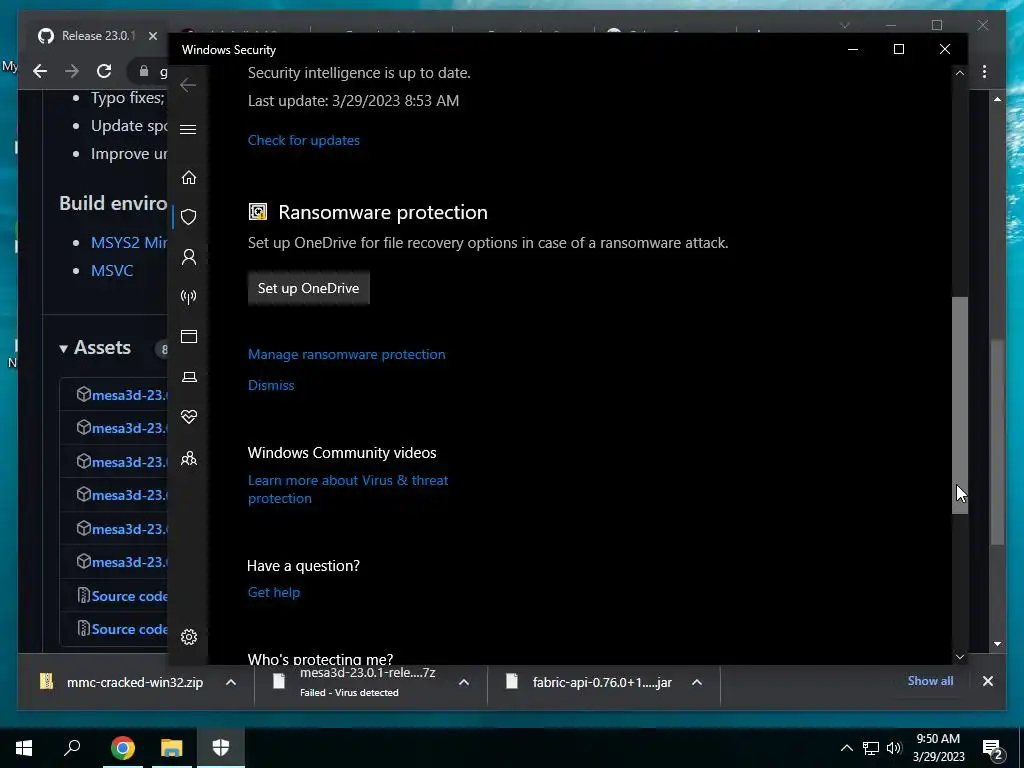Click the first mesa3d asset link
Image resolution: width=1024 pixels, height=768 pixels.
[129, 395]
